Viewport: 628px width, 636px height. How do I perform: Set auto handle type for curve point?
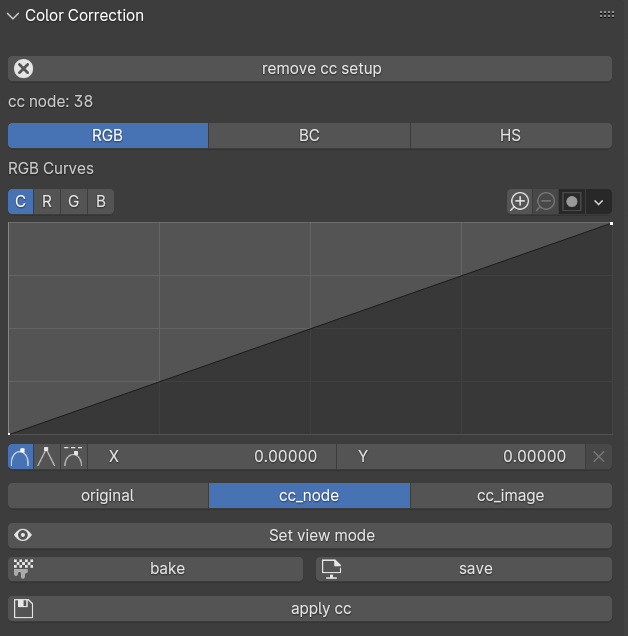(x=21, y=457)
